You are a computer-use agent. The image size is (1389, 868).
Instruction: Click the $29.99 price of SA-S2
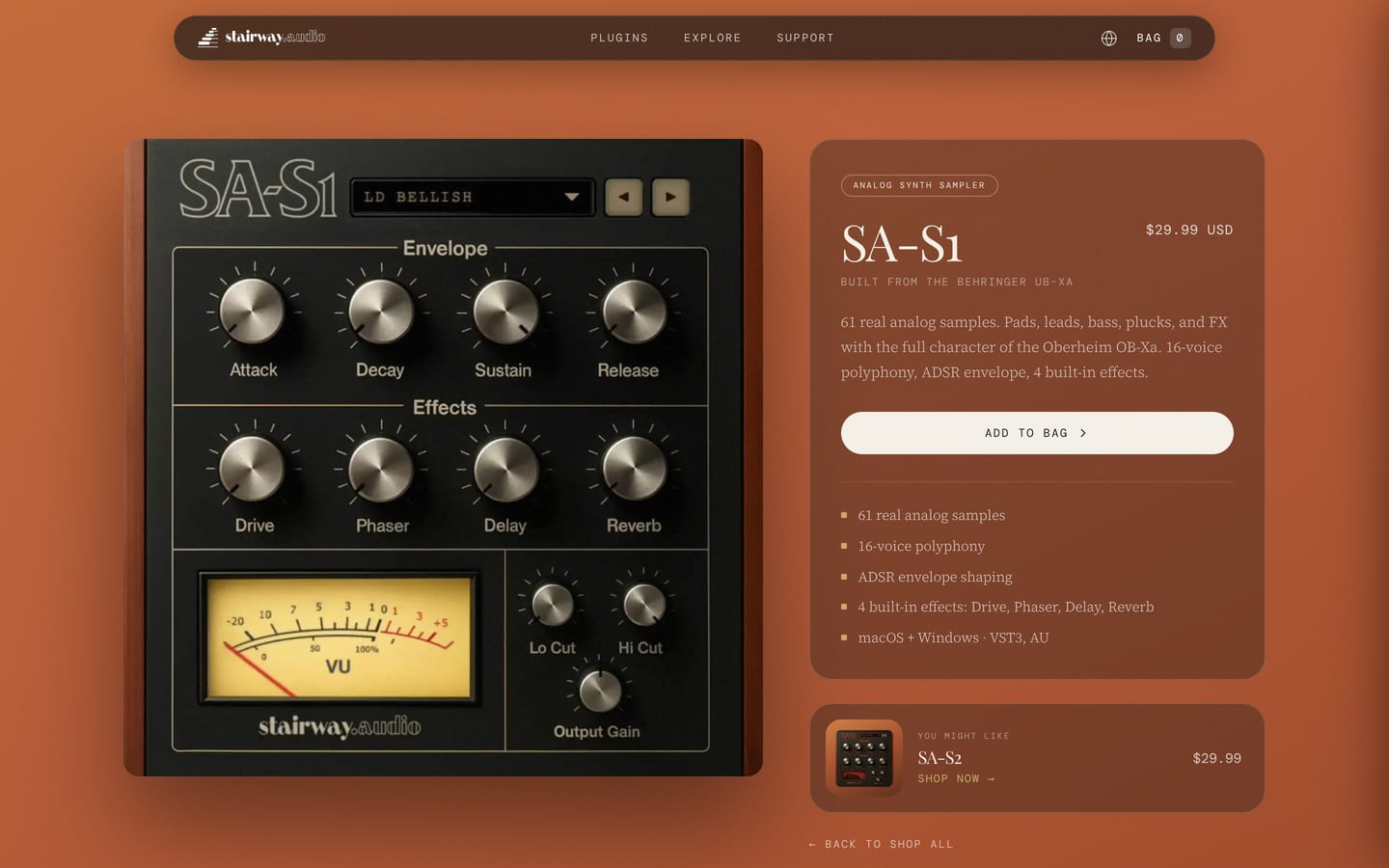[1217, 758]
